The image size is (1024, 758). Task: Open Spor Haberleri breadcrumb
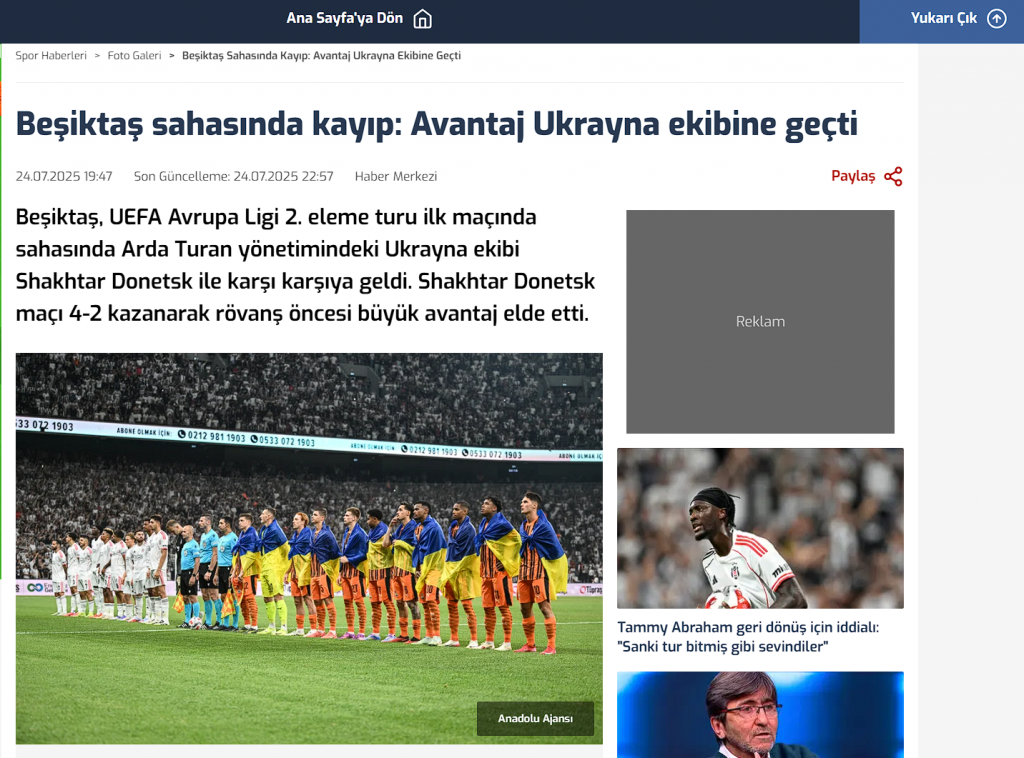click(51, 55)
